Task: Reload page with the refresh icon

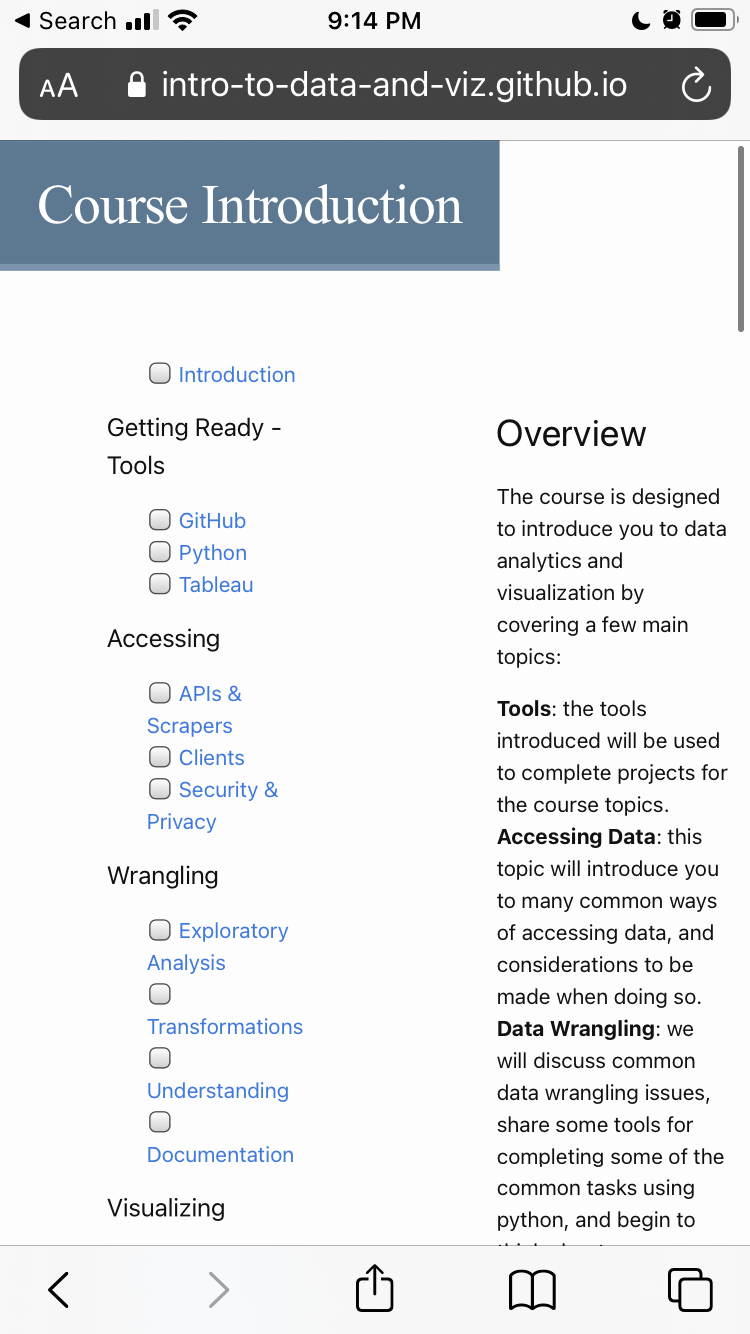Action: (x=696, y=86)
